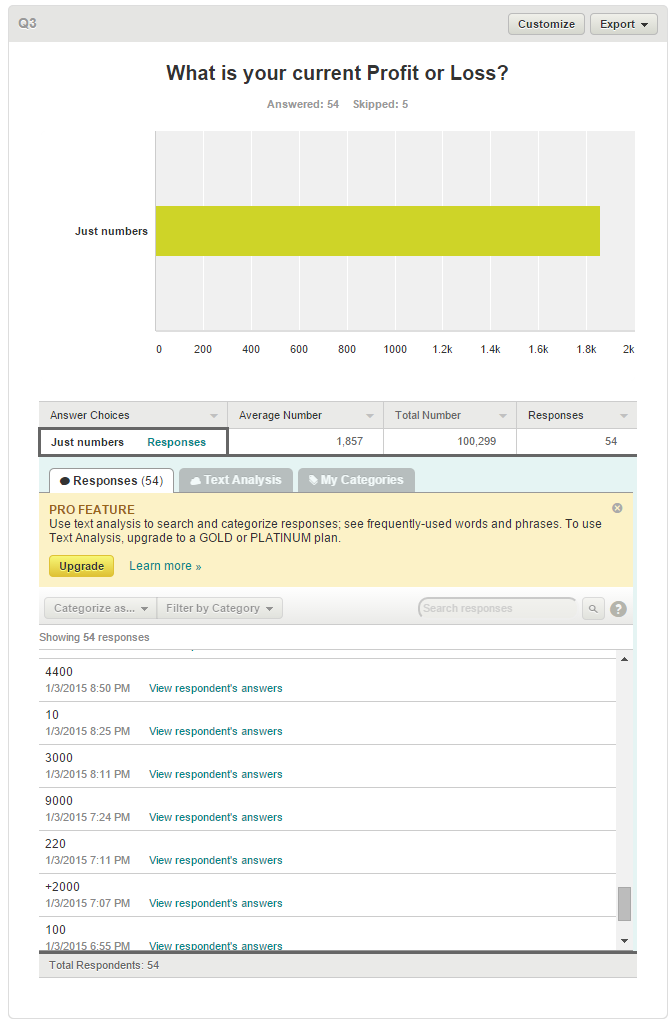Open the Average Number column dropdown arrow
The image size is (672, 1028).
coord(370,416)
